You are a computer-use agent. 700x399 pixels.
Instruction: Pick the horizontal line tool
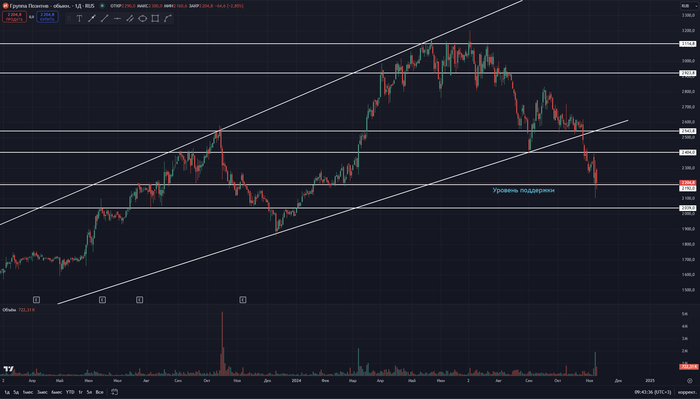coord(117,18)
